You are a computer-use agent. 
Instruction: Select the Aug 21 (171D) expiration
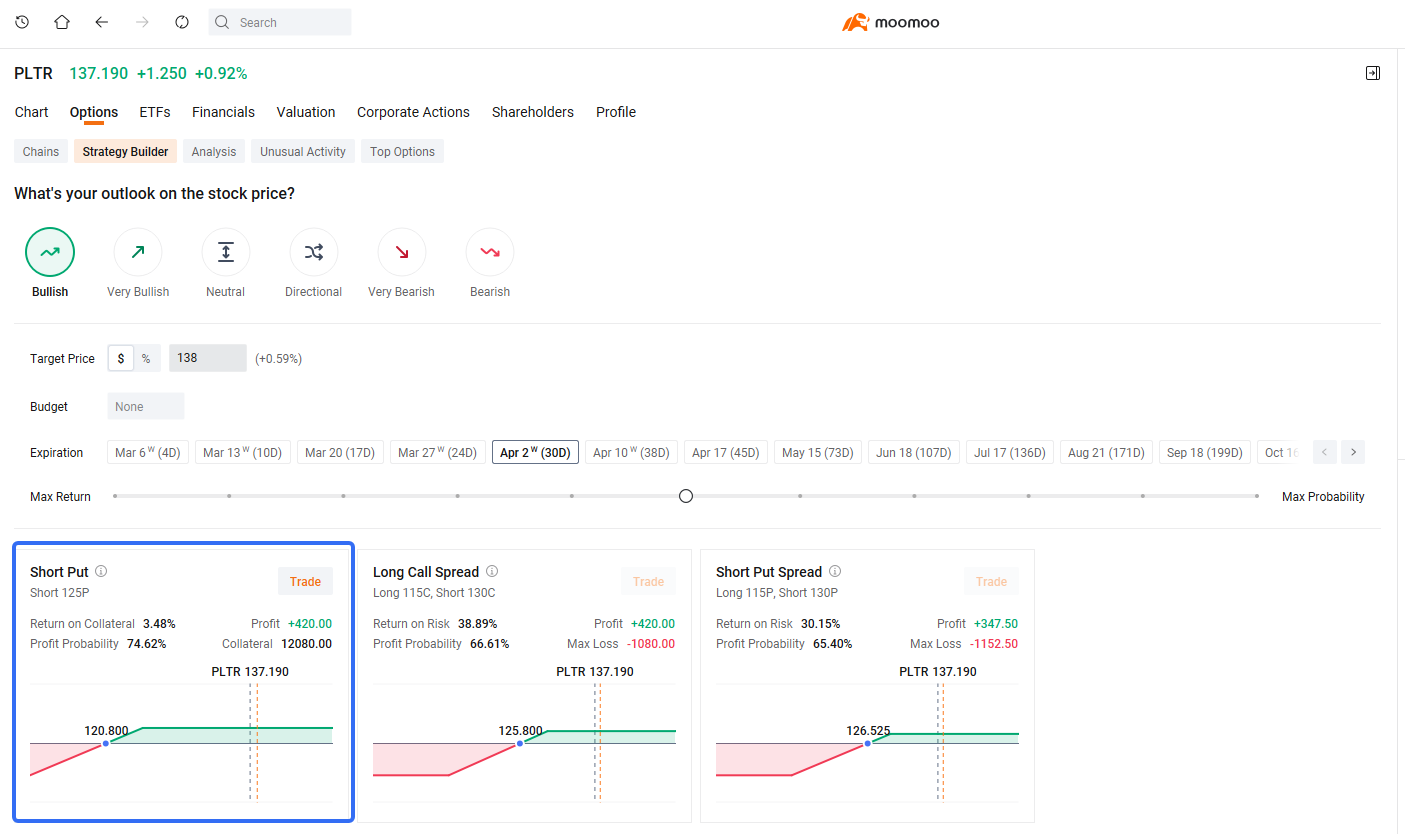[x=1106, y=452]
